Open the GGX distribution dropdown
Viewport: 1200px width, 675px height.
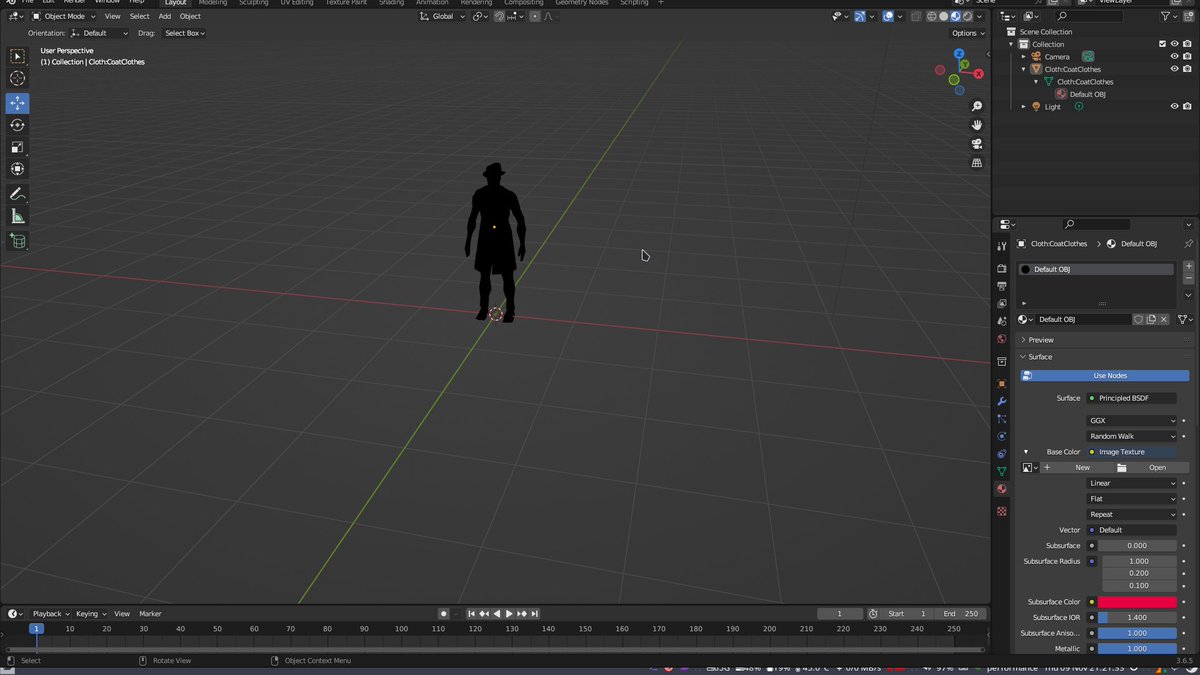click(x=1132, y=421)
